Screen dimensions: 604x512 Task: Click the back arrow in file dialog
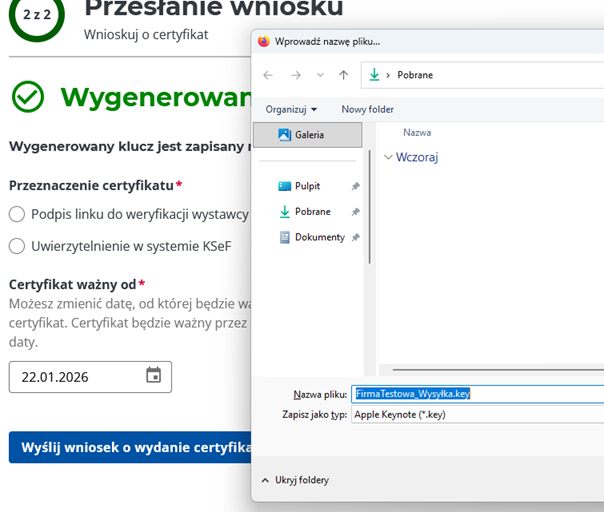tap(268, 75)
